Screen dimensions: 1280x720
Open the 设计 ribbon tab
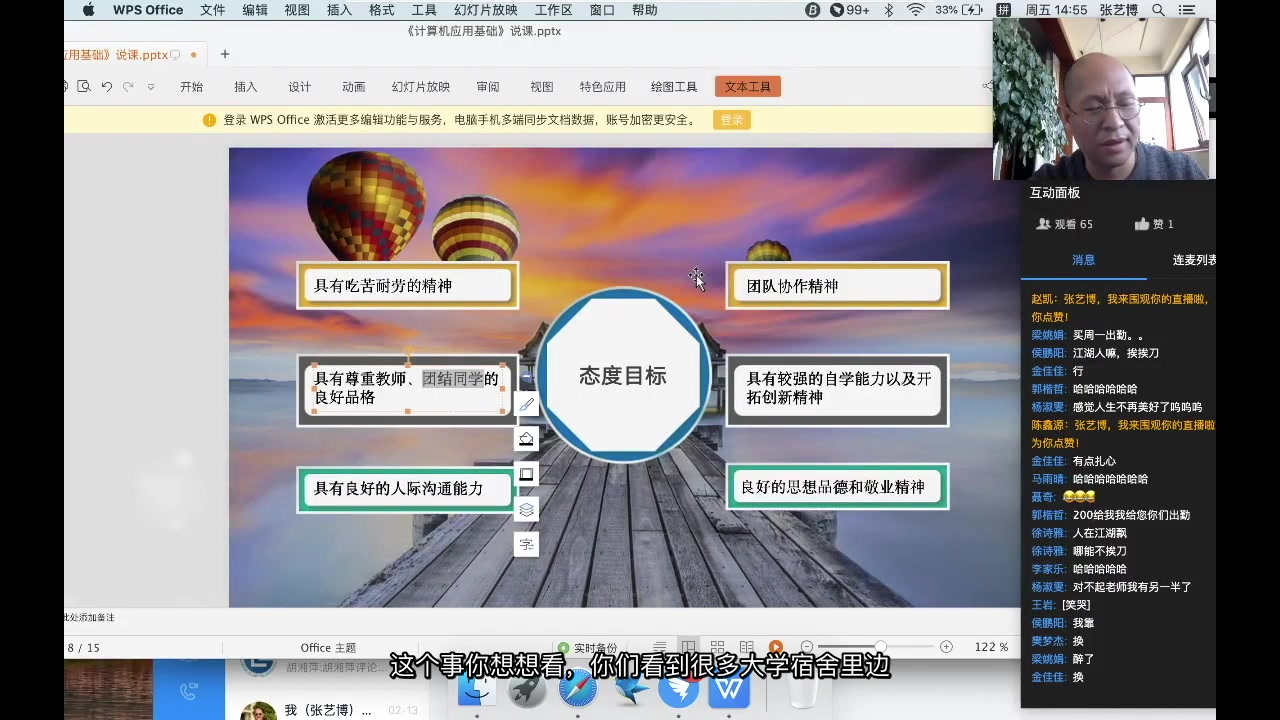click(x=300, y=87)
